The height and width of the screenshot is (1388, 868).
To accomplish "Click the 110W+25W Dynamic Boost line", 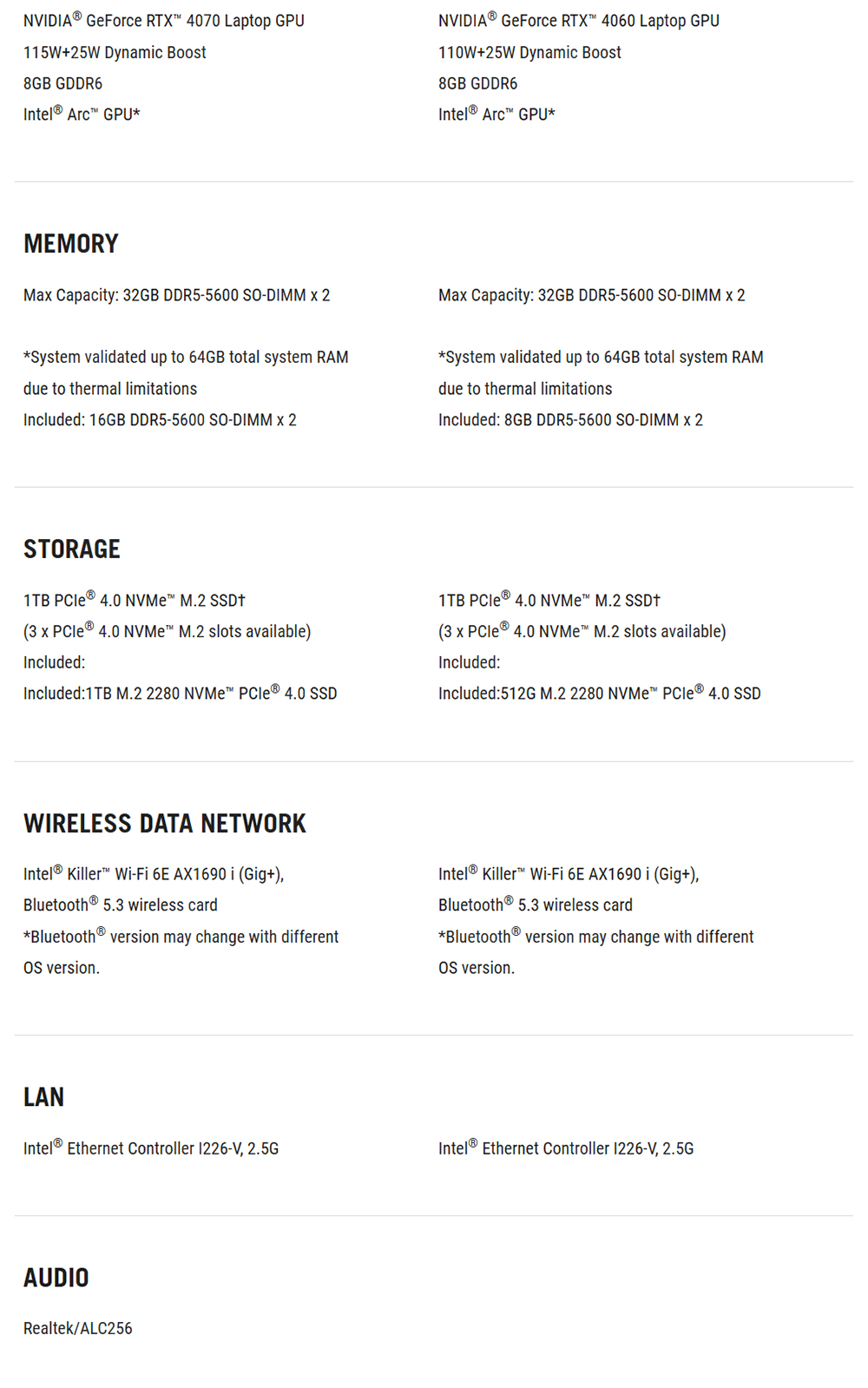I will 529,53.
